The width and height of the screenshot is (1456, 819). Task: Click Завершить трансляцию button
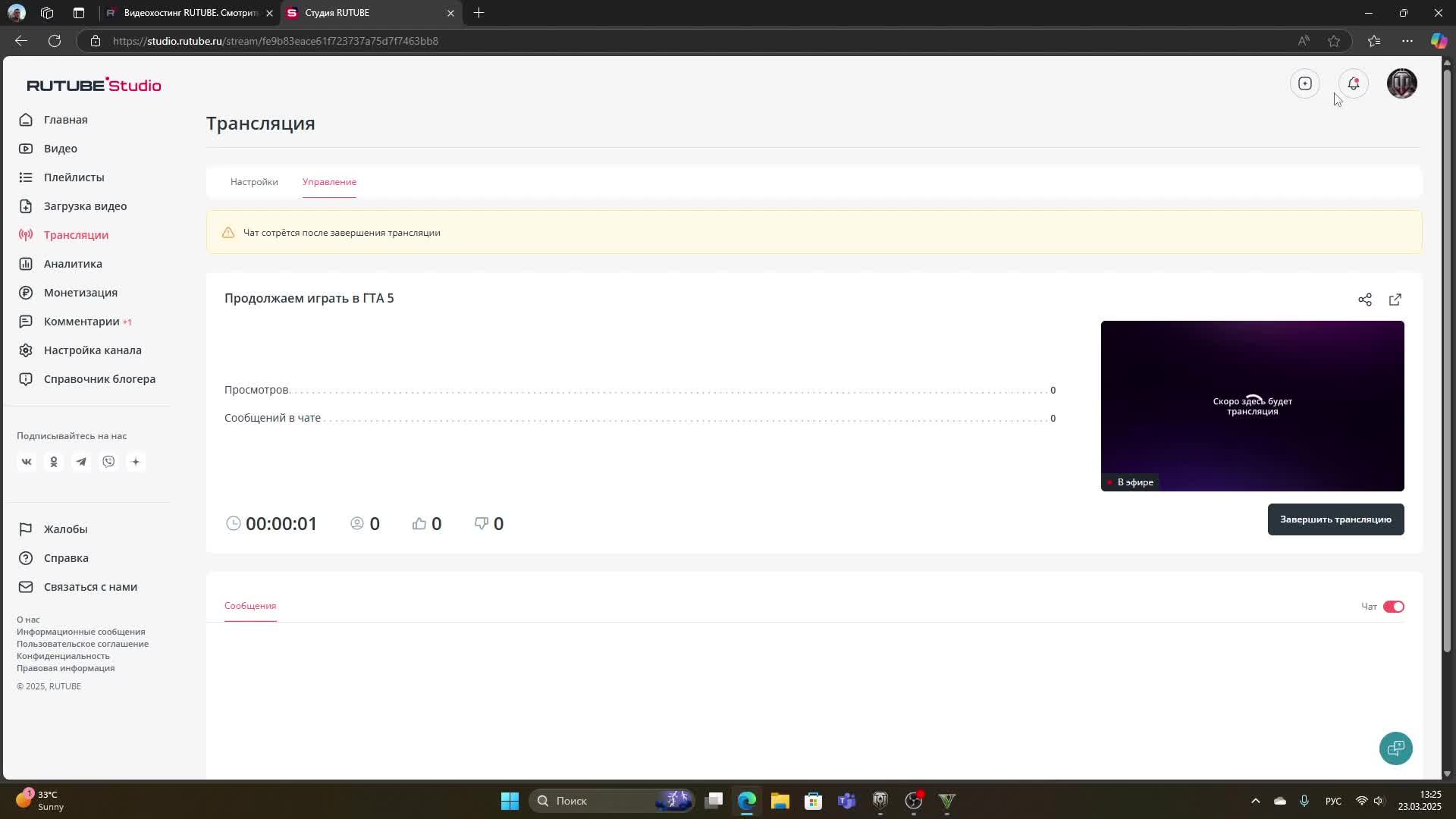1335,519
